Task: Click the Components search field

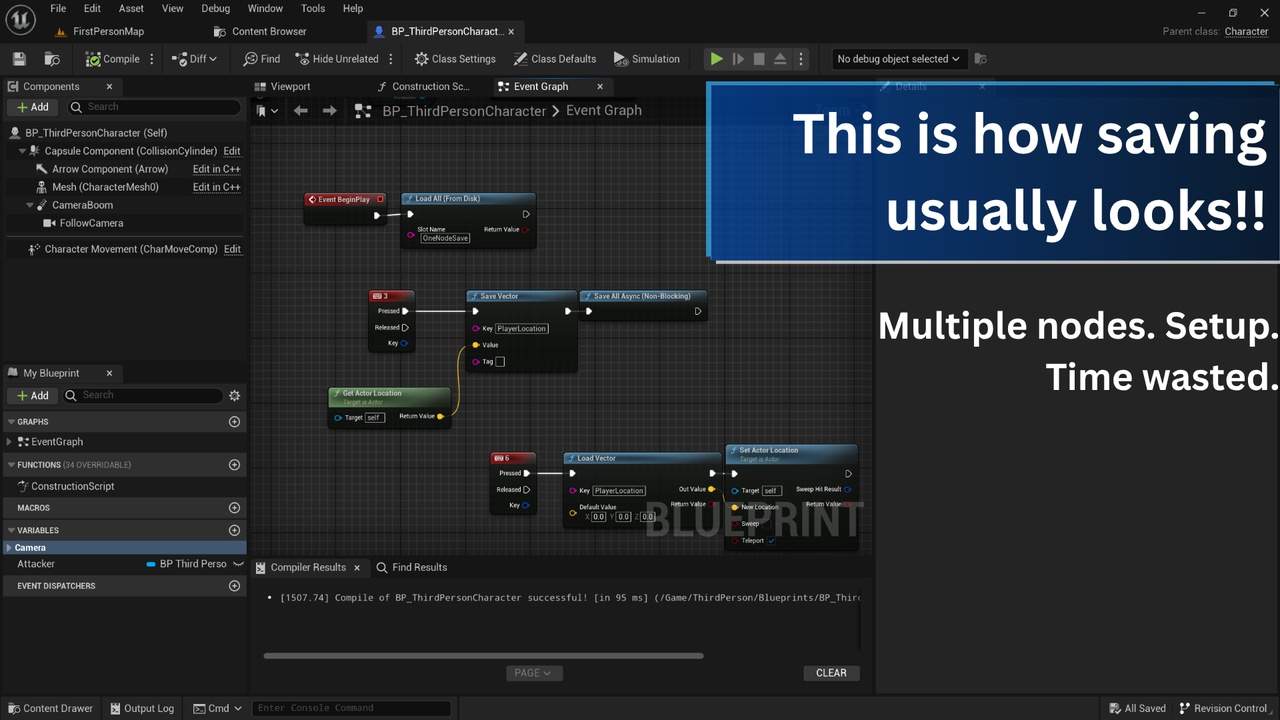Action: click(154, 107)
